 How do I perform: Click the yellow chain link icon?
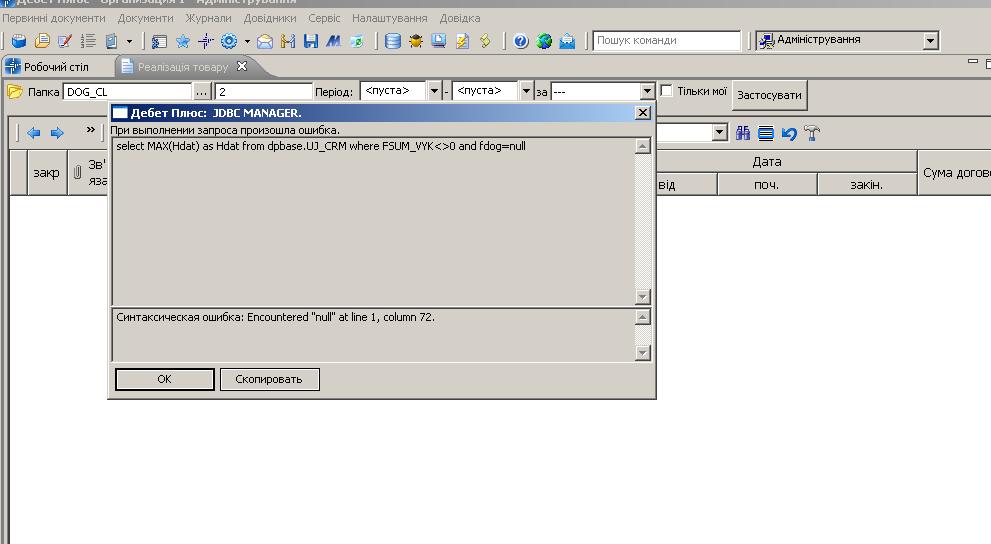(x=485, y=42)
